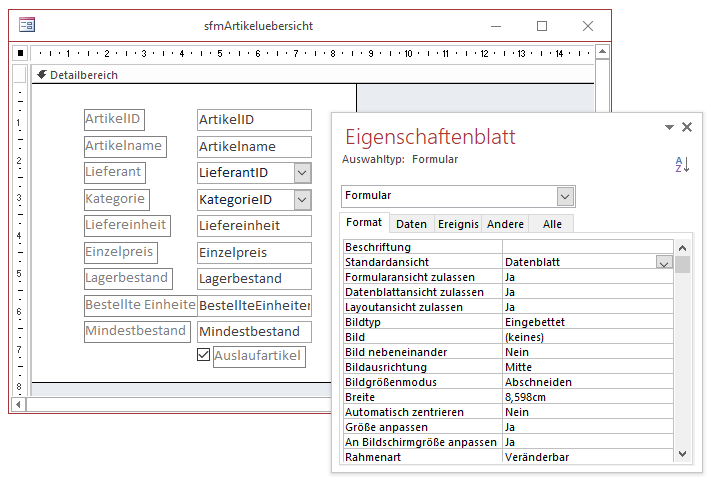Click the horizontal ruler of the form

(312, 53)
